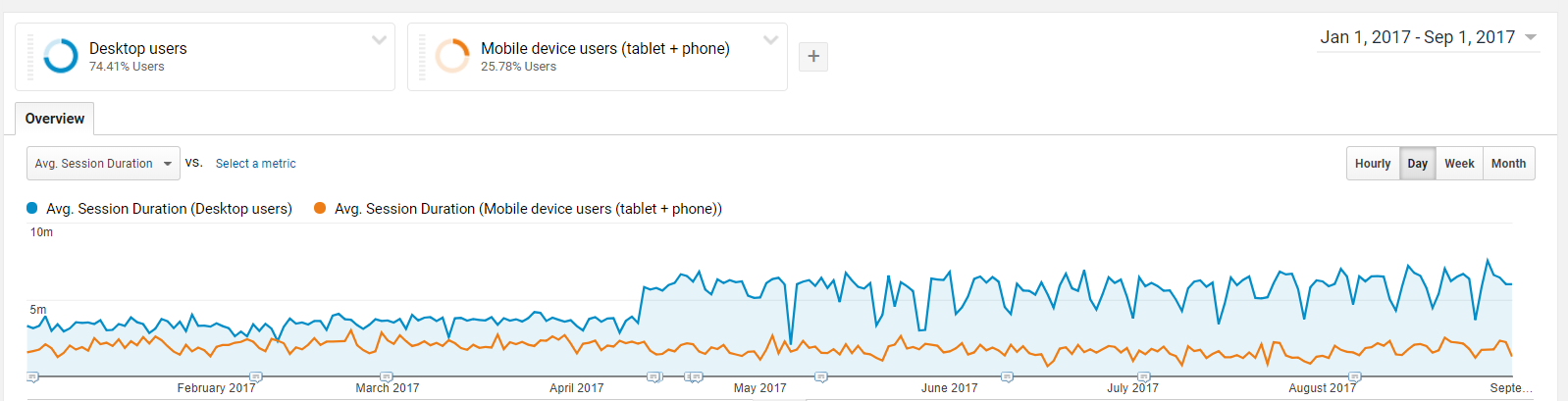Add a new segment with plus button

click(x=813, y=57)
